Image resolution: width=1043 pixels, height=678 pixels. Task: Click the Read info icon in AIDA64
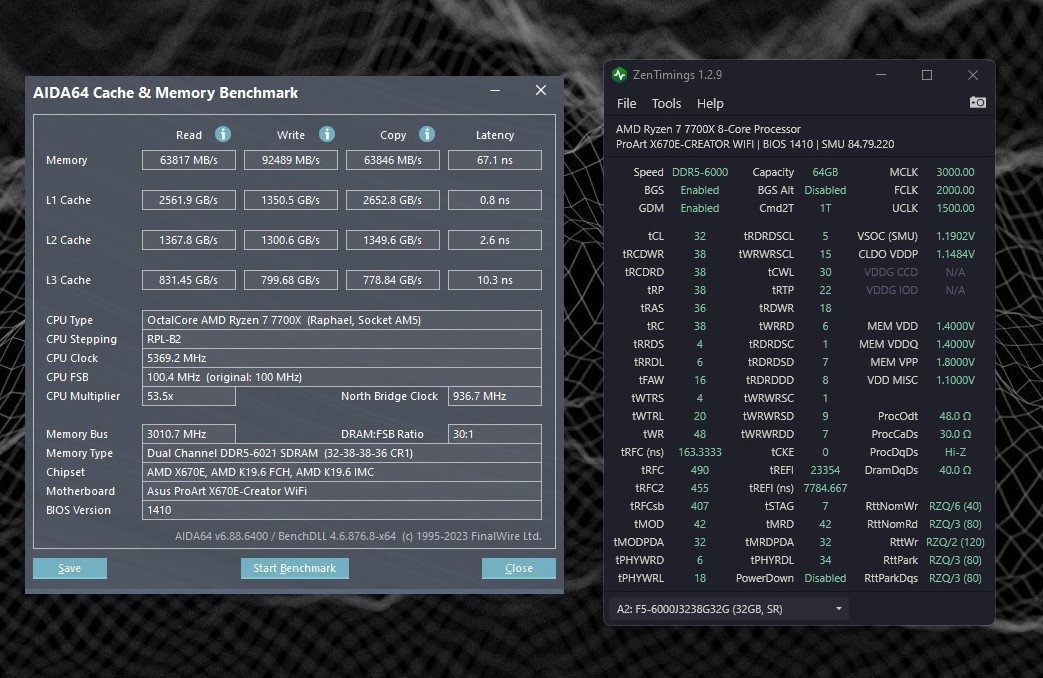coord(223,134)
